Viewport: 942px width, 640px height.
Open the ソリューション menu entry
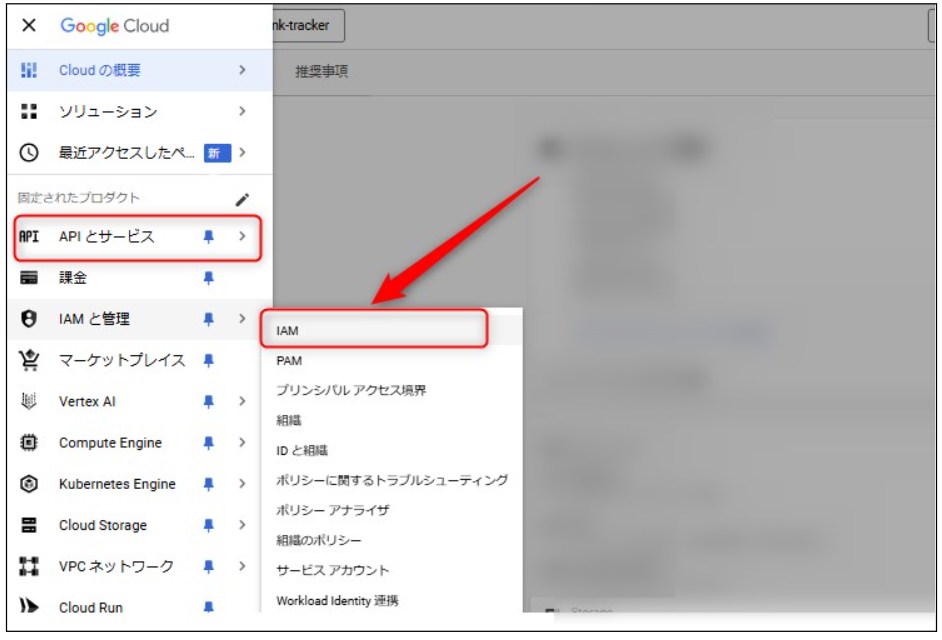139,111
